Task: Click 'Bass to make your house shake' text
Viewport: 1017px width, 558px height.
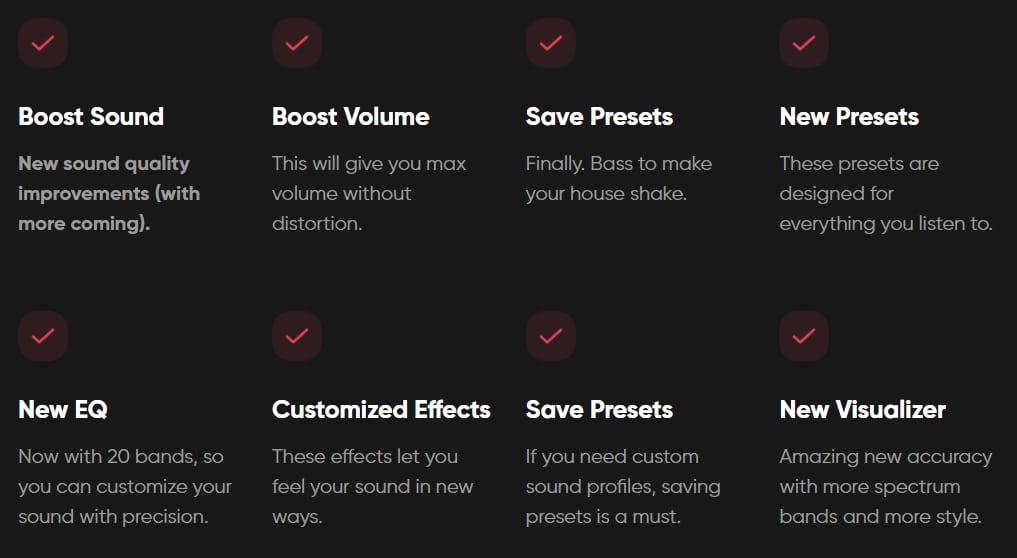Action: tap(619, 178)
